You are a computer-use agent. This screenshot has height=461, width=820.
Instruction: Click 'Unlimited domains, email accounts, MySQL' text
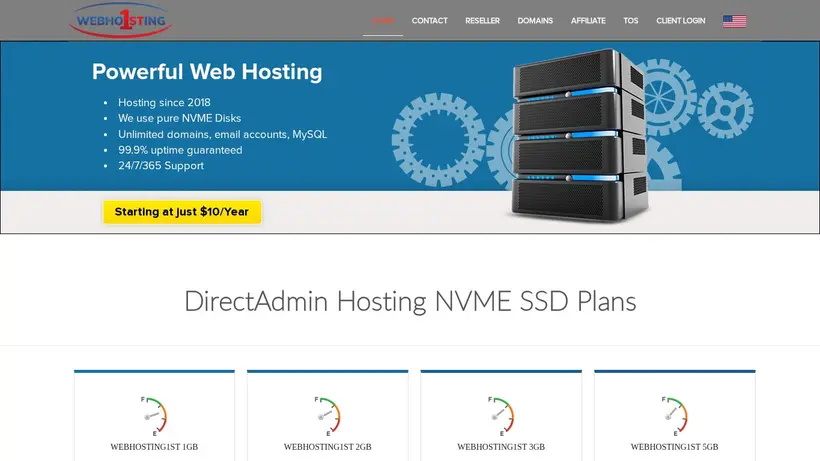pos(222,134)
